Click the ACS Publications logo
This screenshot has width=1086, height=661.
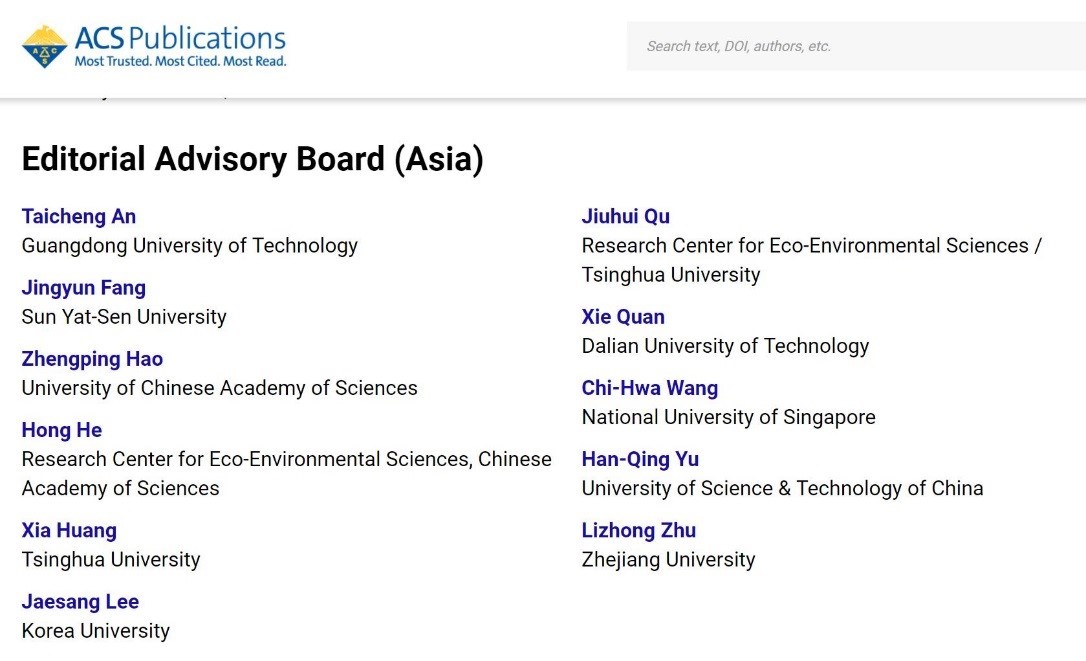[x=154, y=46]
